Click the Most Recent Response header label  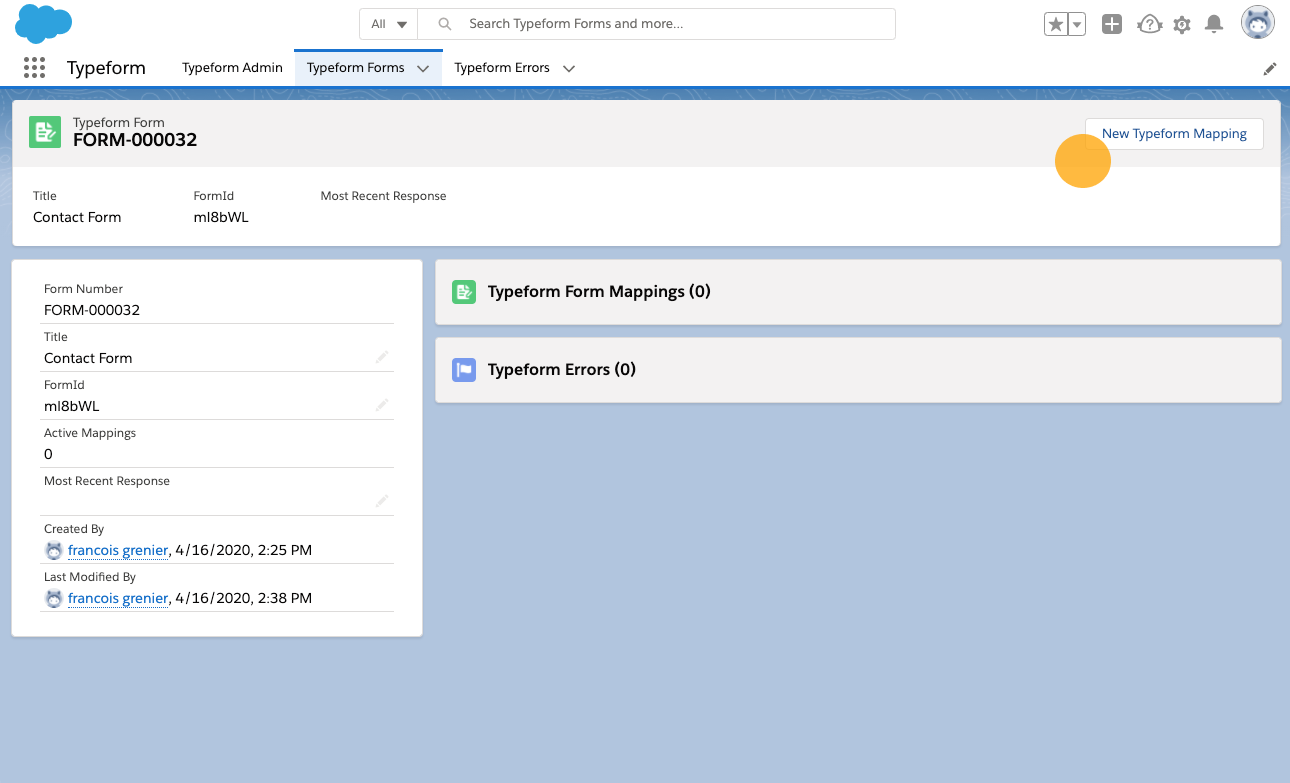384,196
